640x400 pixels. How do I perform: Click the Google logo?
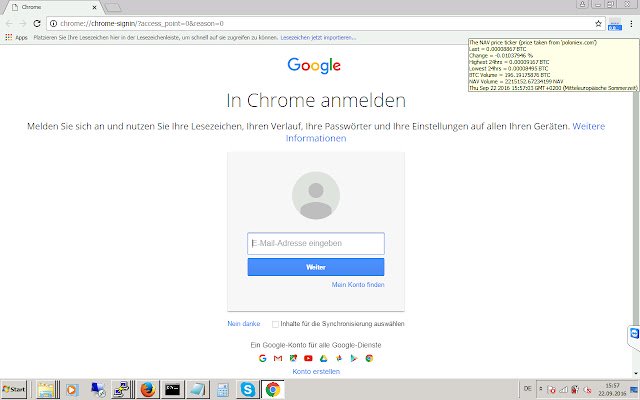pos(314,65)
